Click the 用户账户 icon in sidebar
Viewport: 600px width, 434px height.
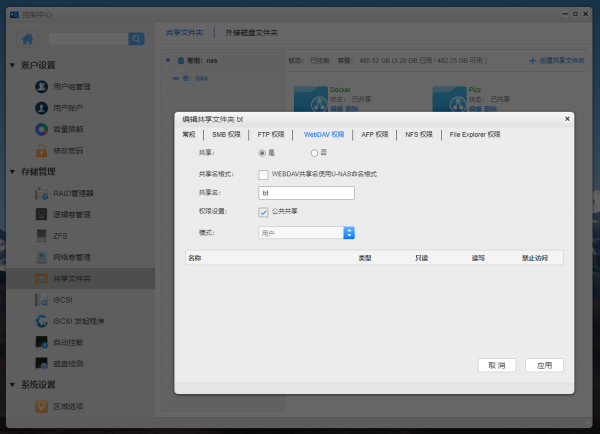click(x=41, y=108)
